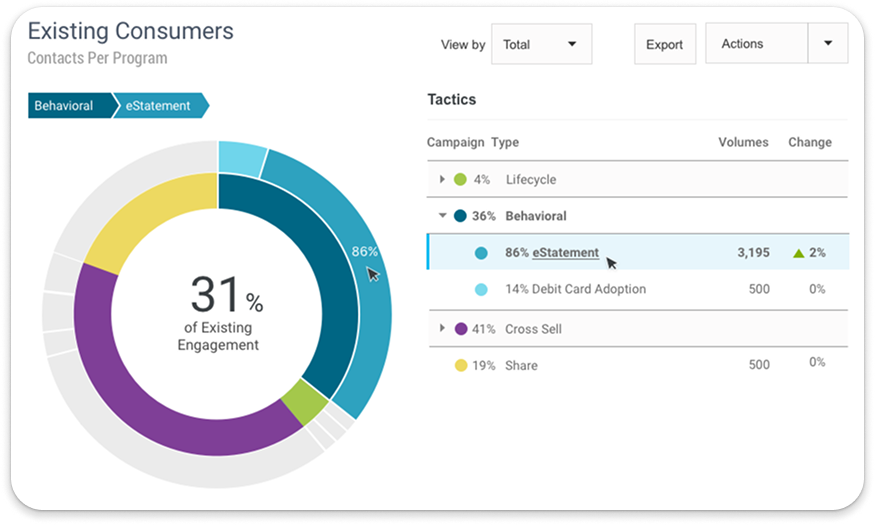The height and width of the screenshot is (525, 875).
Task: Collapse the Behavioral row
Action: tap(443, 215)
